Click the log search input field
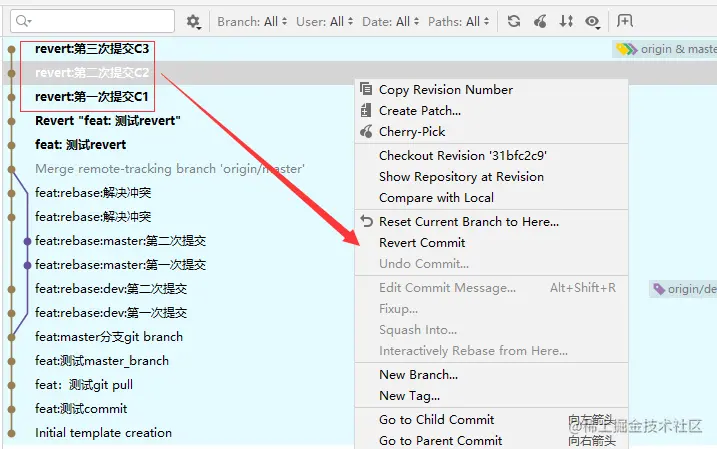 point(92,21)
